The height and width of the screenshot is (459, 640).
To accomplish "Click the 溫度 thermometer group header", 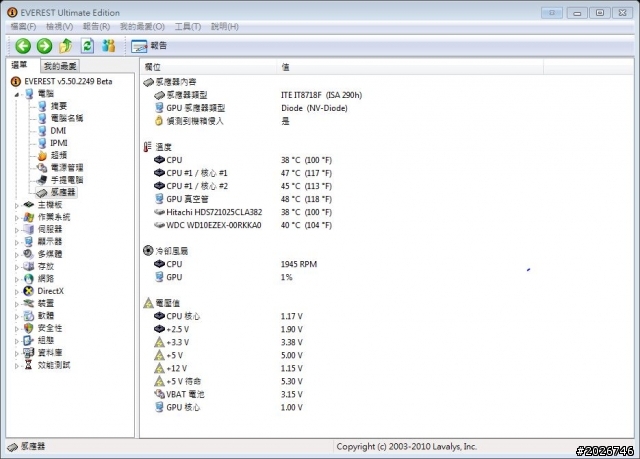I will (158, 147).
